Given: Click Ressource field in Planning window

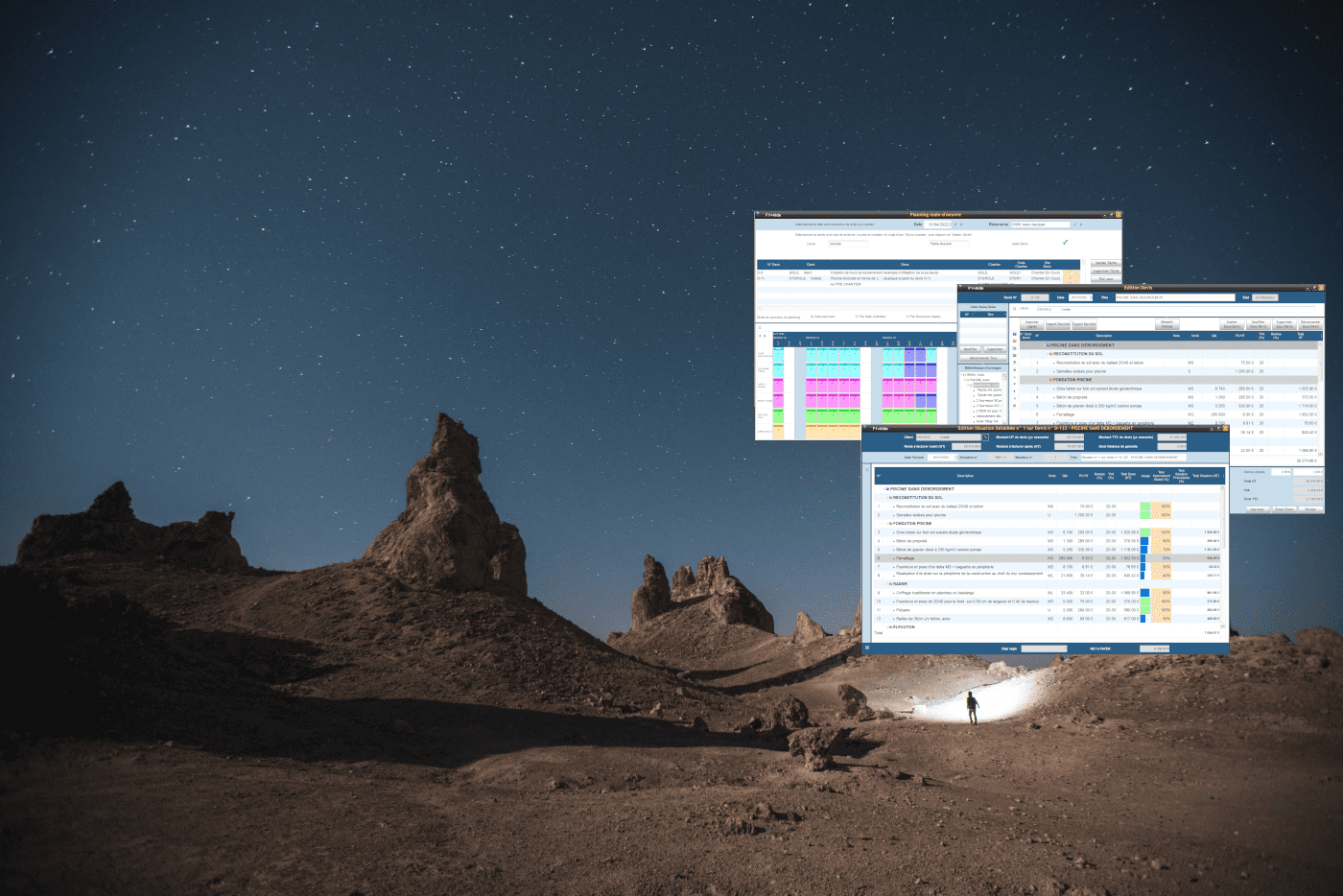Looking at the screenshot, I should pos(1041,224).
